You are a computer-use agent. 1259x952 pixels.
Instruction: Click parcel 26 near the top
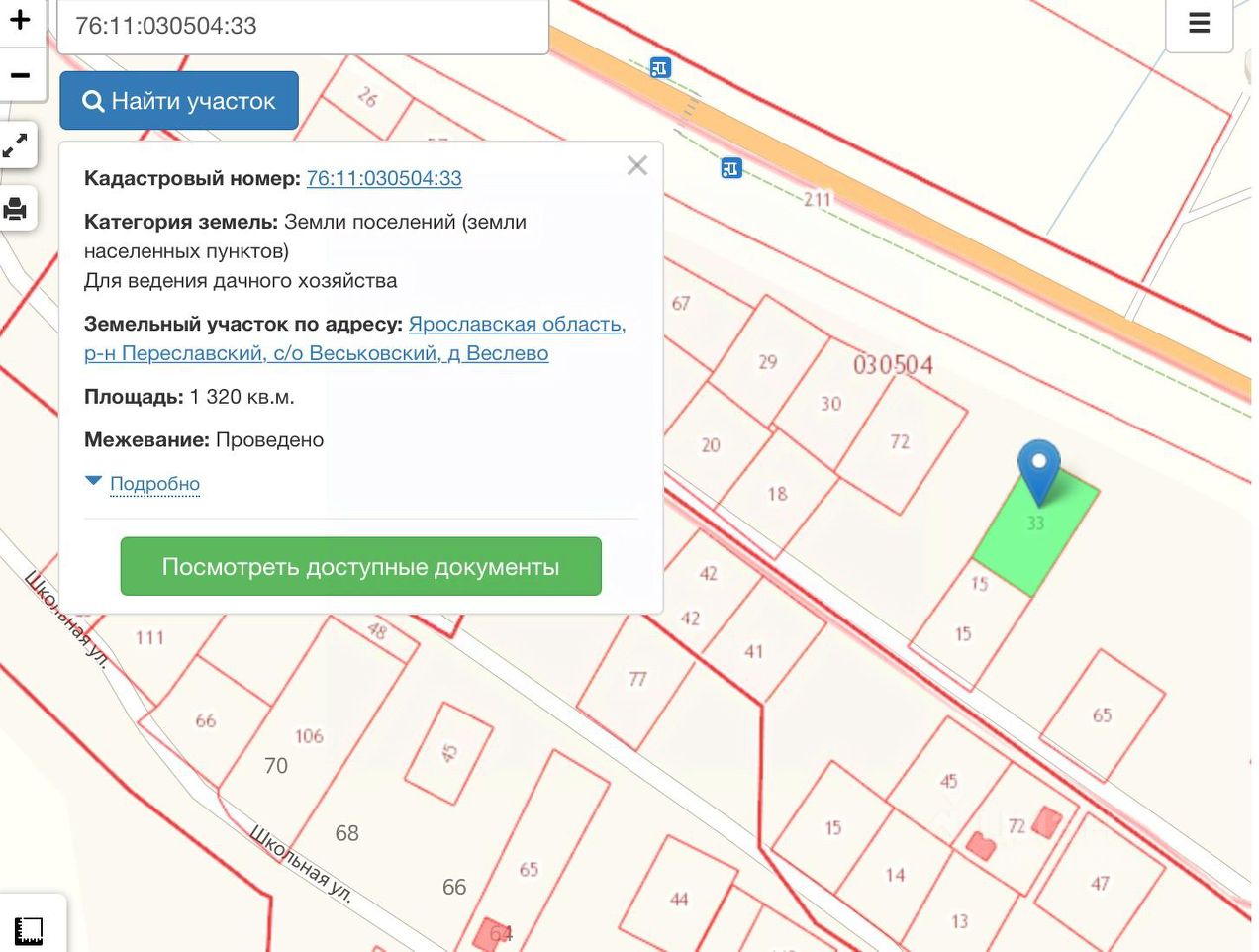(367, 97)
